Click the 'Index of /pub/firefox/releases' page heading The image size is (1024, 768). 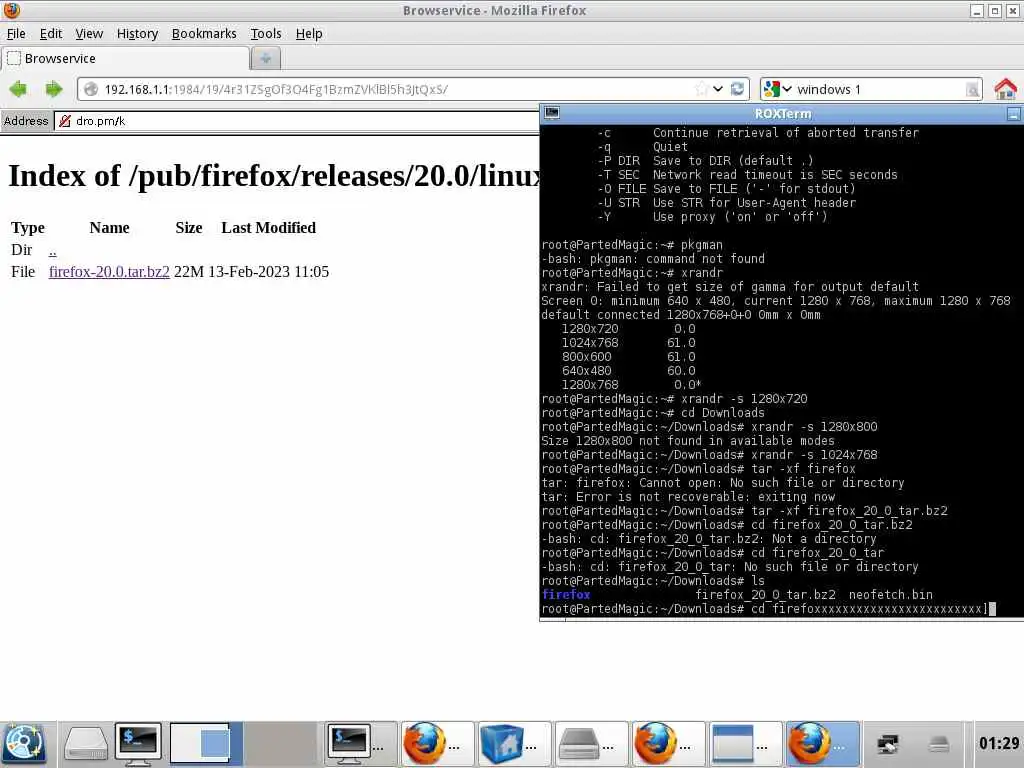[274, 176]
